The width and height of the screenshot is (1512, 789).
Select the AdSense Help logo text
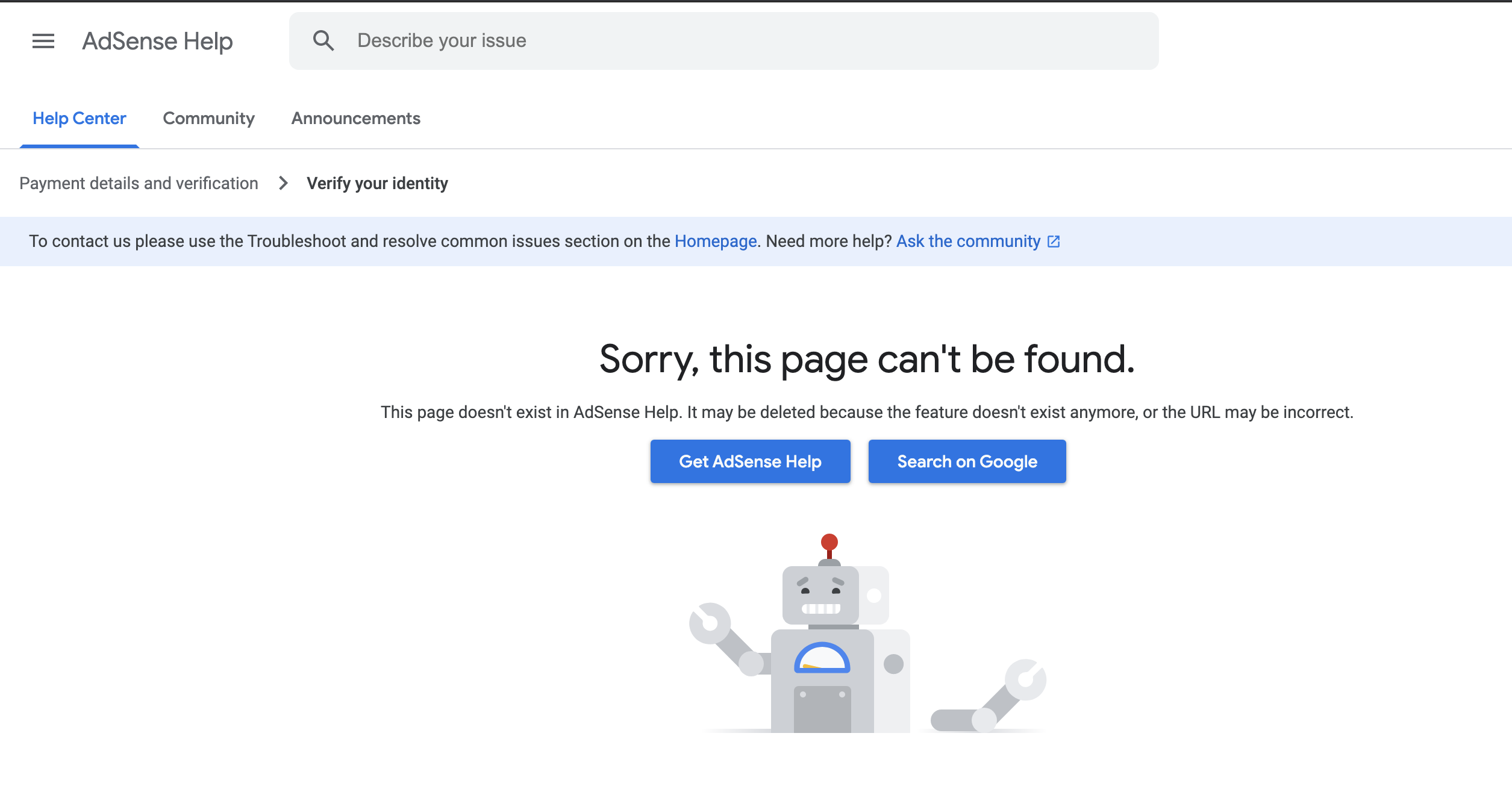tap(157, 41)
